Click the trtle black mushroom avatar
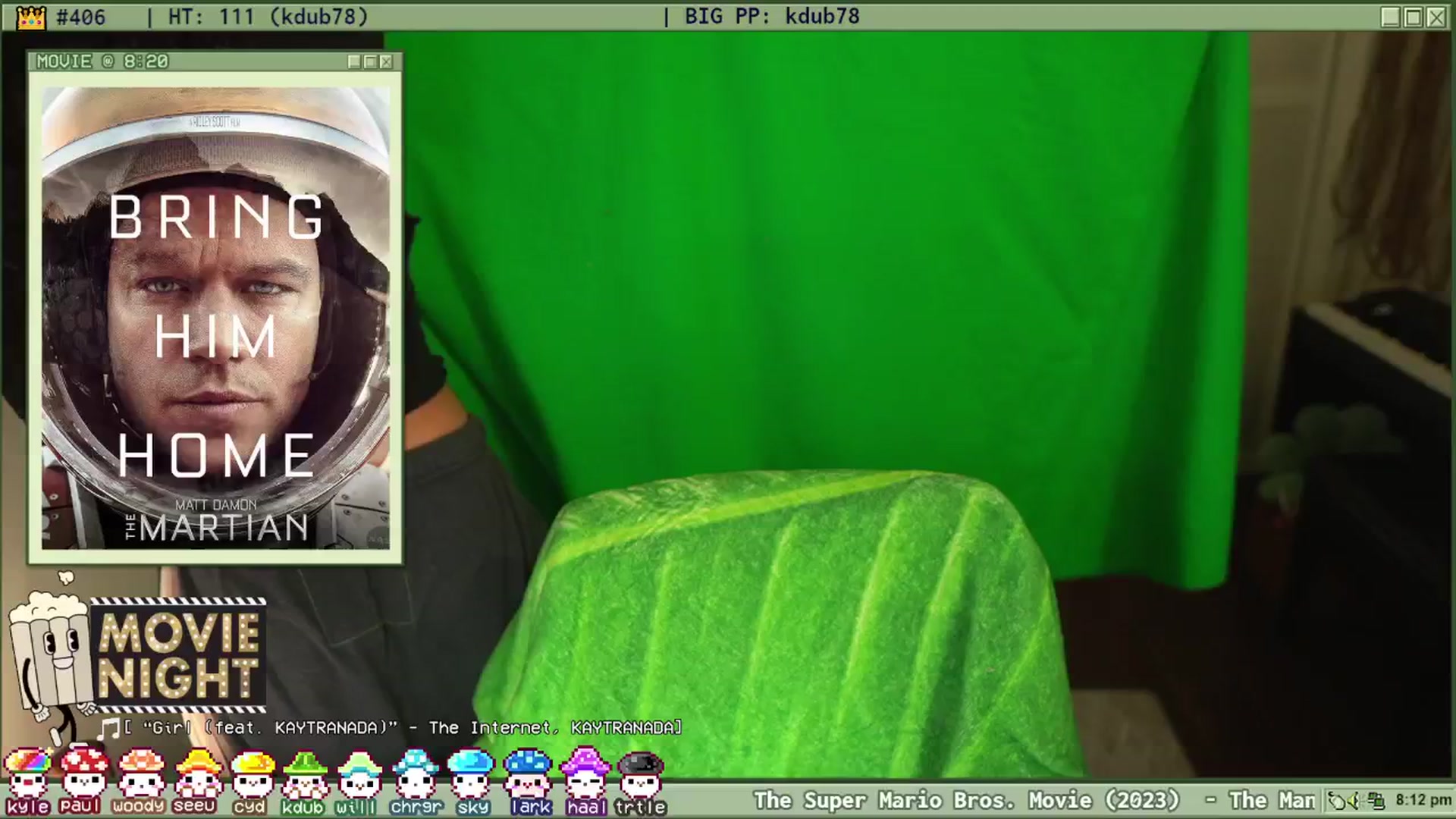Viewport: 1456px width, 819px height. coord(641,773)
